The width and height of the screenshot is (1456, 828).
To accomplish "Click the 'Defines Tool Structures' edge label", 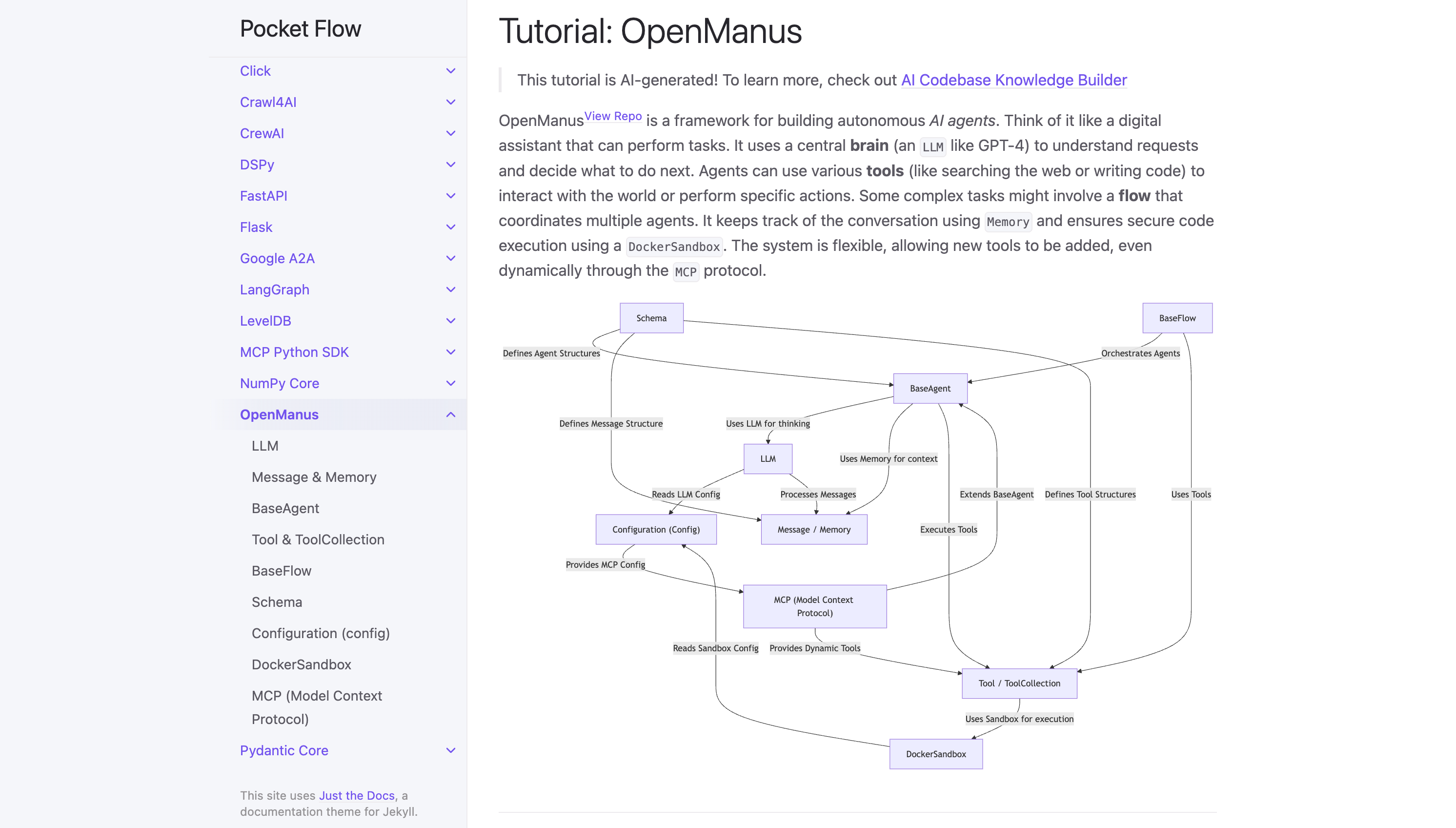I will (1090, 495).
